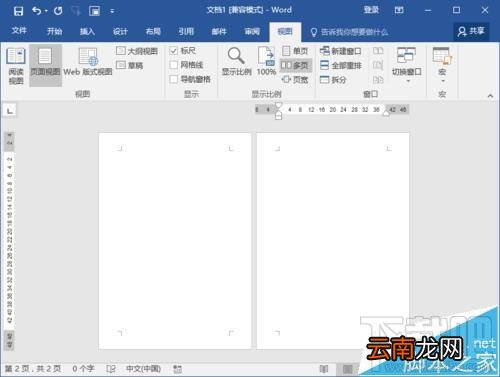Open the 文件 tab
Screen dimensions: 500x377
(x=19, y=31)
